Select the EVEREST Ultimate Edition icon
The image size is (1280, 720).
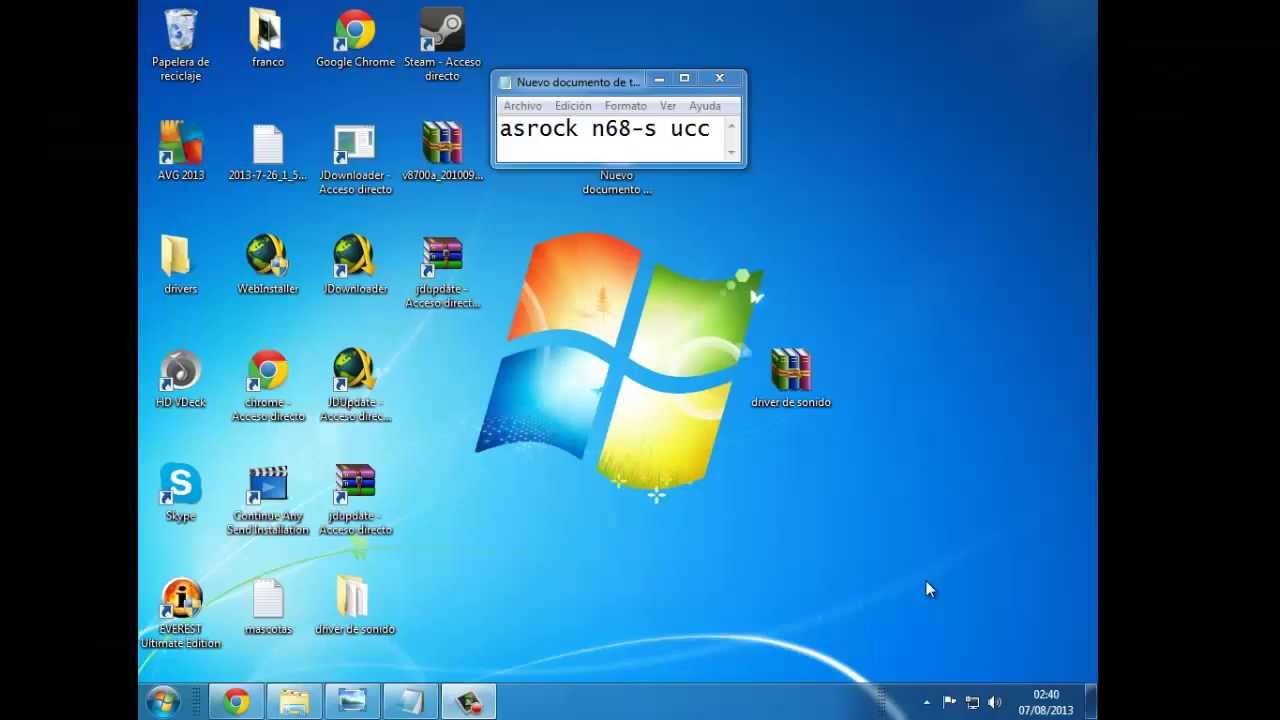coord(181,614)
